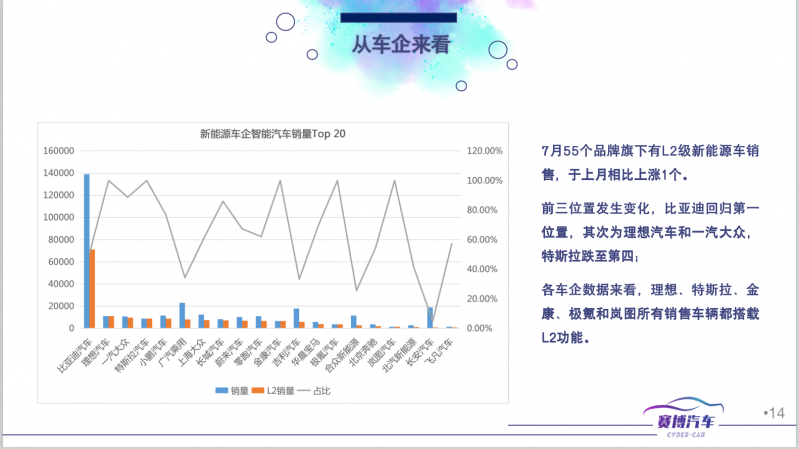Click the axis label 特斯拉汽车
The width and height of the screenshot is (799, 449).
[x=132, y=355]
